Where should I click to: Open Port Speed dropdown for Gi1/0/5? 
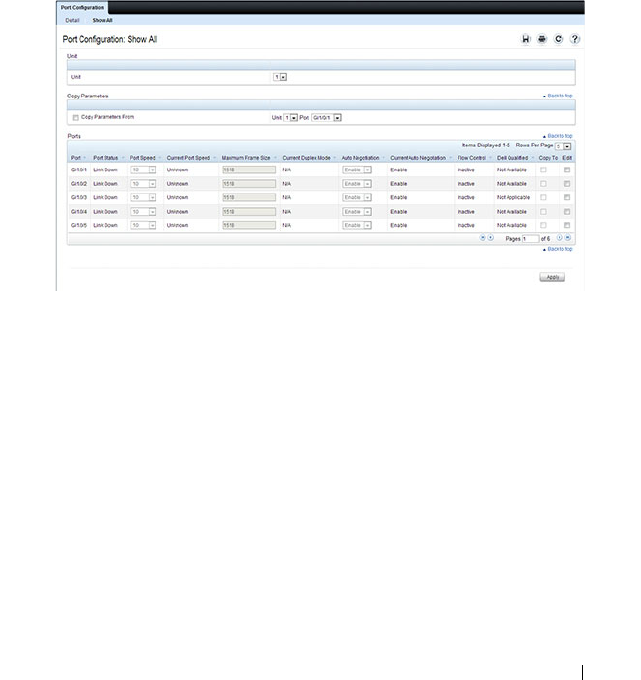pyautogui.click(x=143, y=225)
